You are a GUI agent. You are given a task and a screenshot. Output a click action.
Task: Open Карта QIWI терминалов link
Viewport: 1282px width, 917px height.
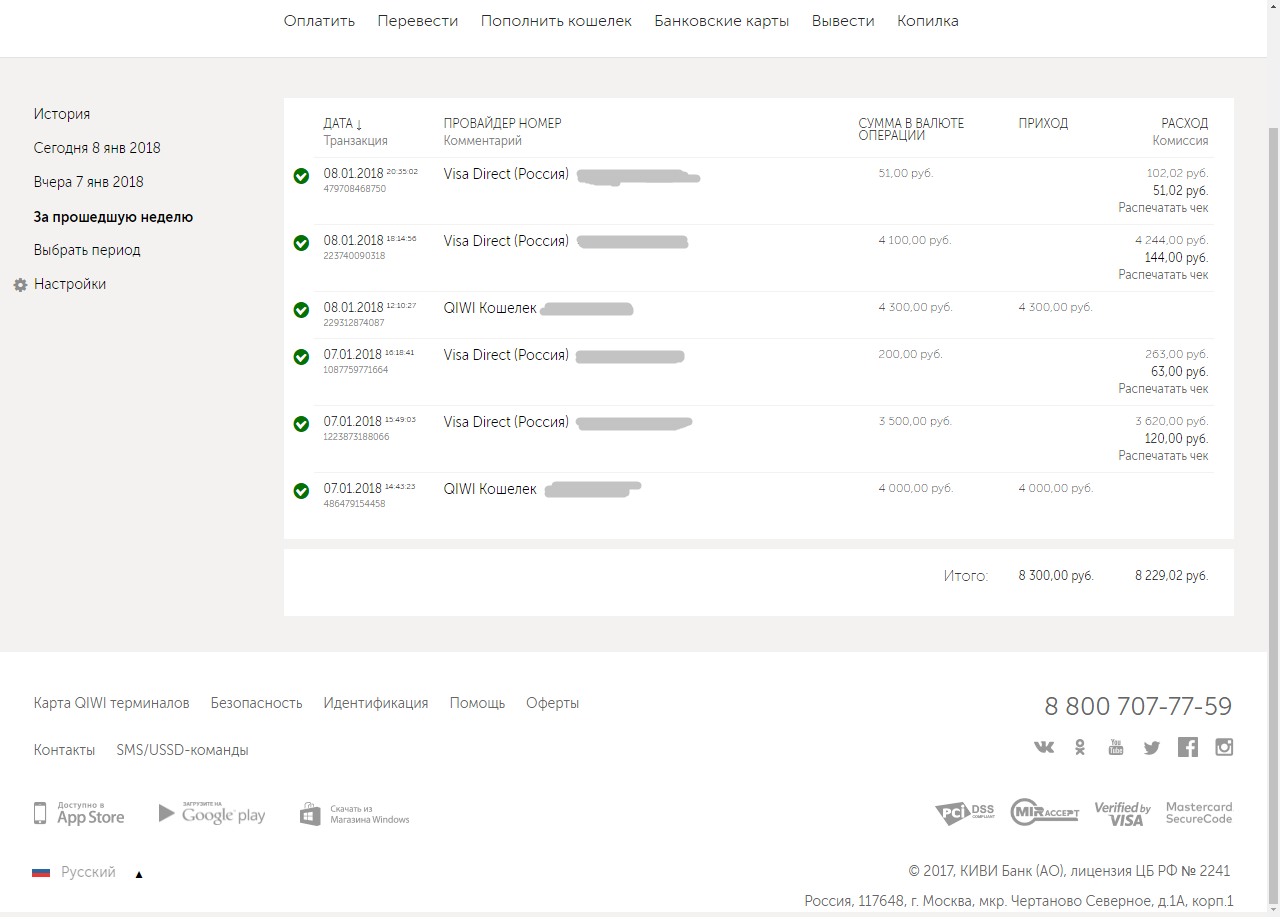[111, 703]
